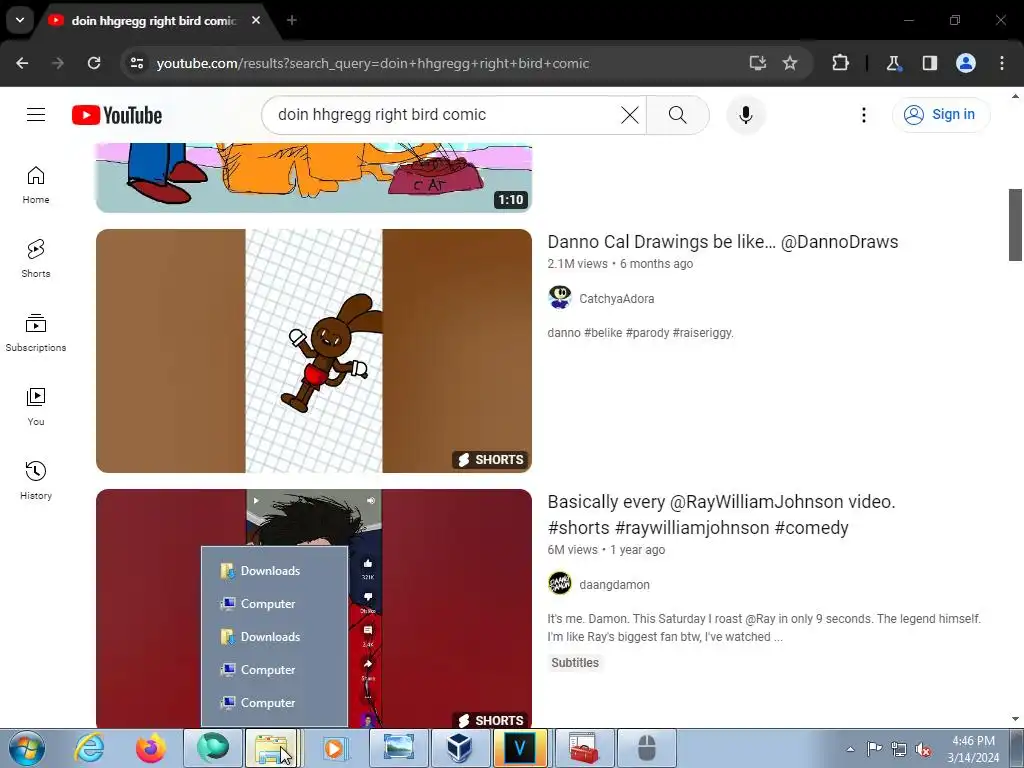Viewport: 1024px width, 768px height.
Task: Click the muted volume tray icon
Action: [923, 749]
